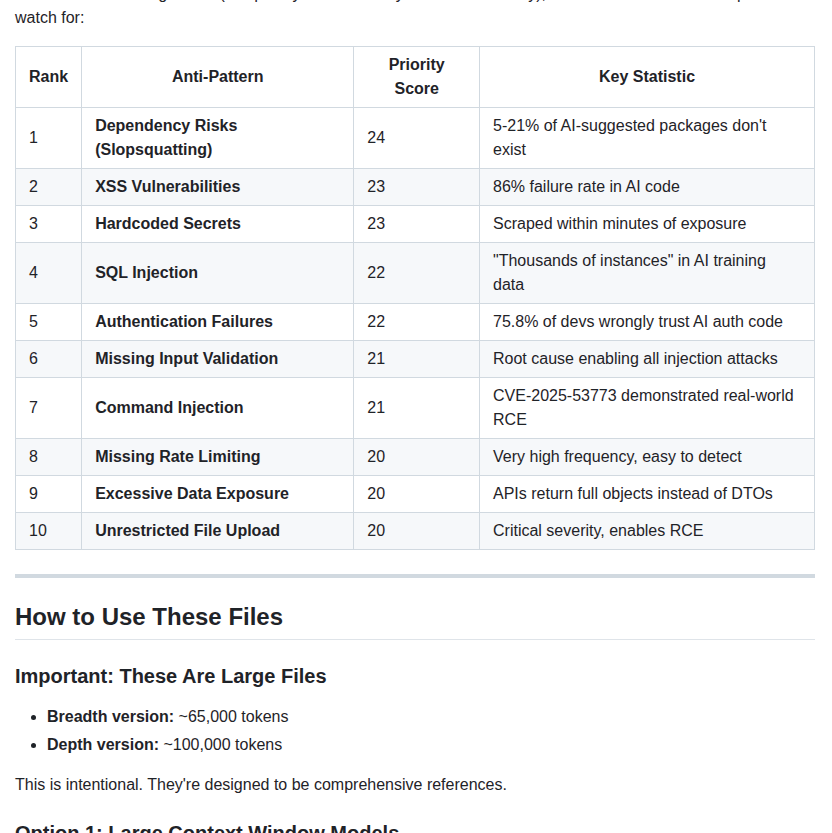Click the Missing Input Validation cell
832x833 pixels.
click(186, 359)
